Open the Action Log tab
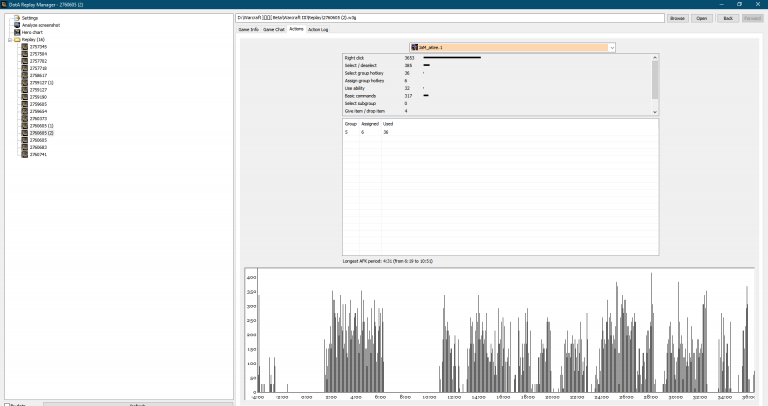 tap(318, 30)
